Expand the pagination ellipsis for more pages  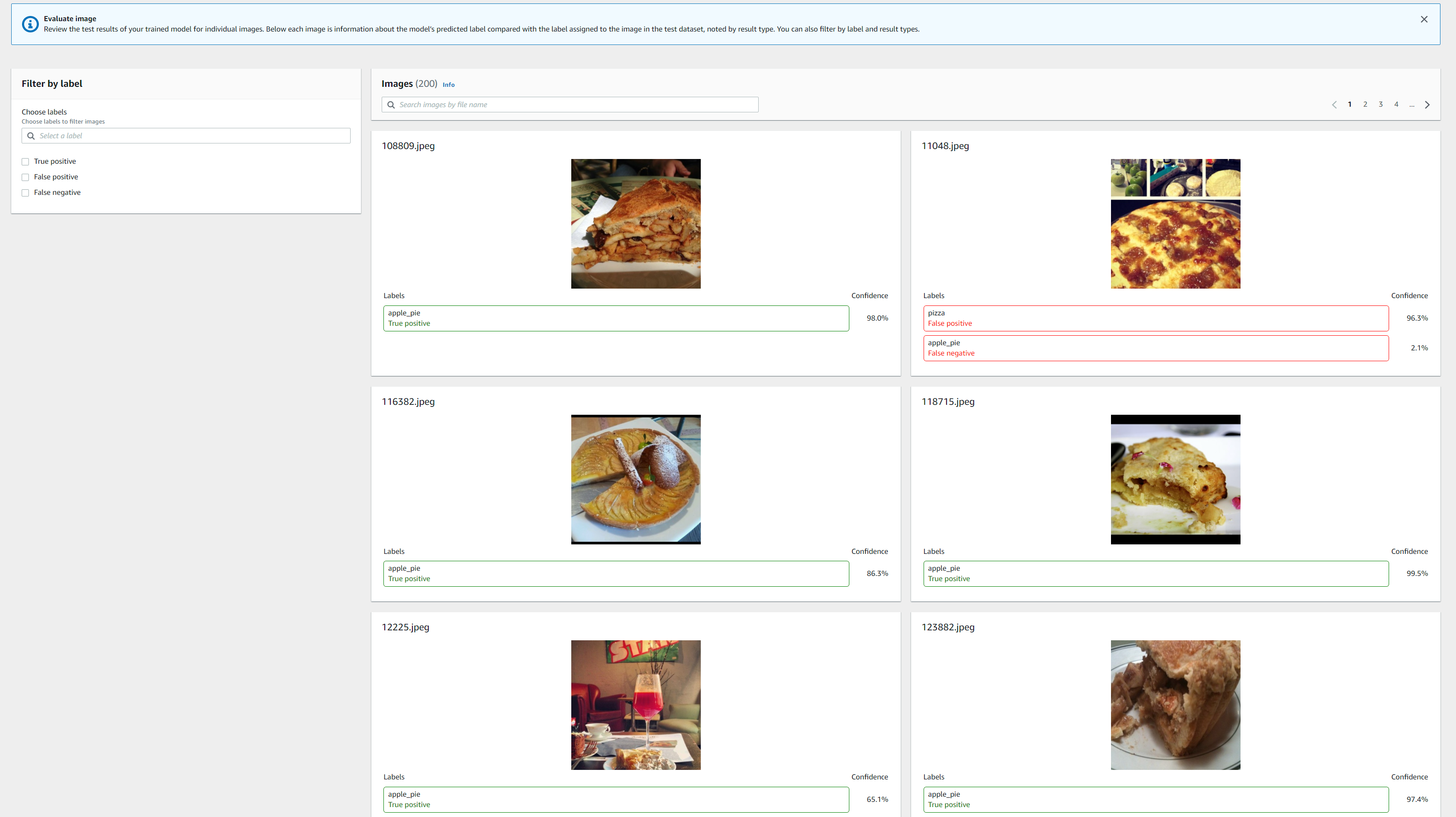pos(1412,105)
